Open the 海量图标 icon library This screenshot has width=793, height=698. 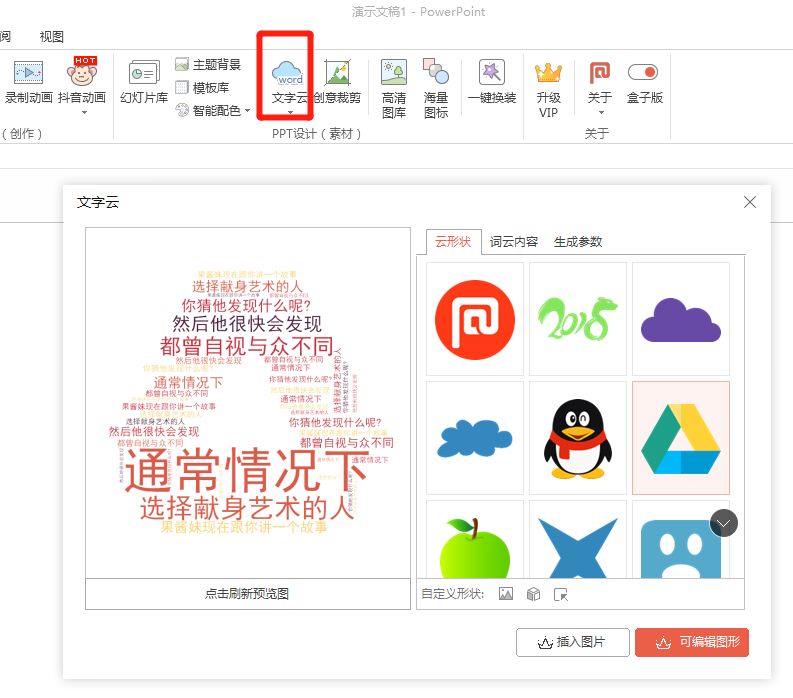click(x=436, y=89)
